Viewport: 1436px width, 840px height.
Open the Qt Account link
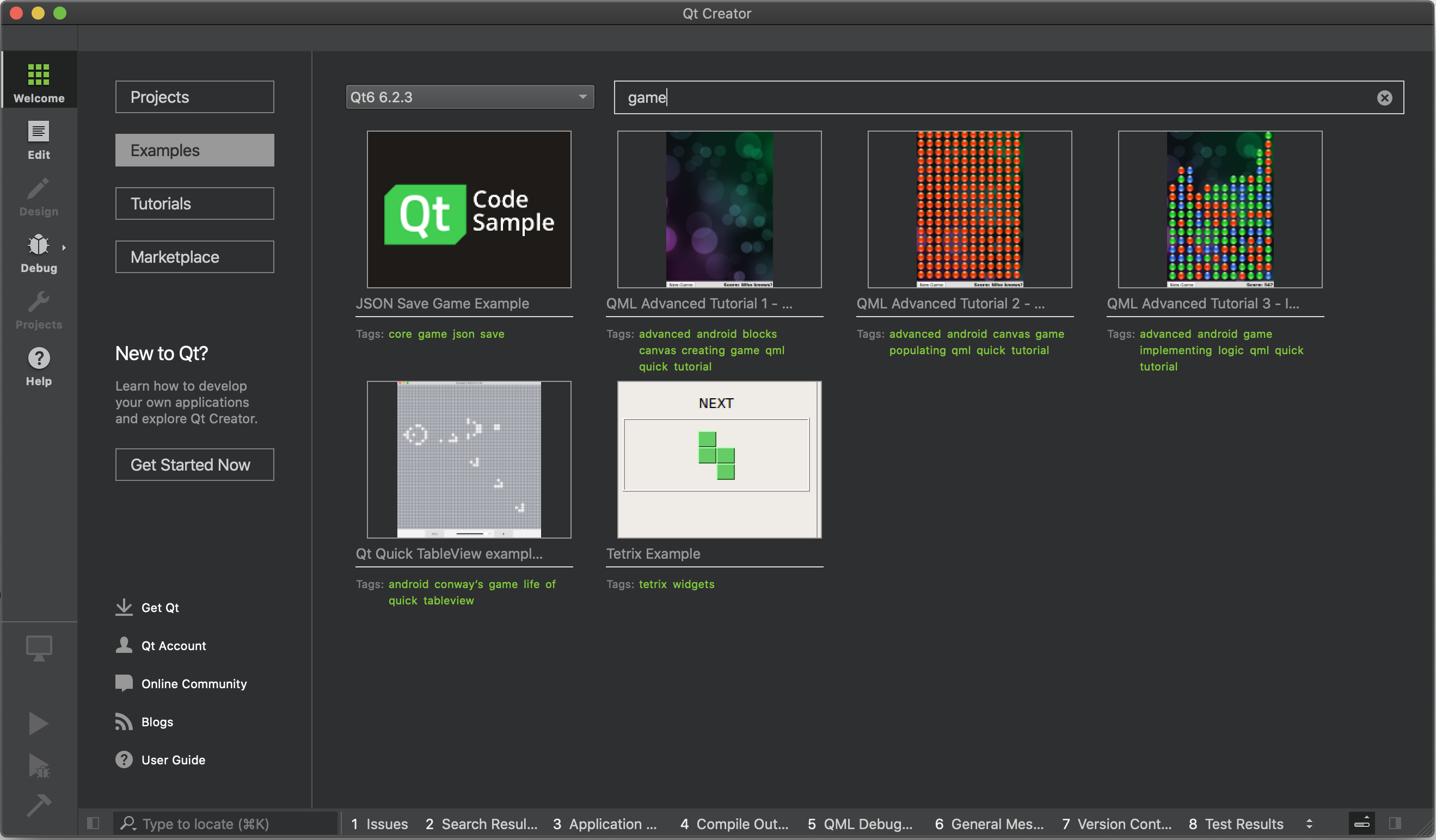pos(174,646)
